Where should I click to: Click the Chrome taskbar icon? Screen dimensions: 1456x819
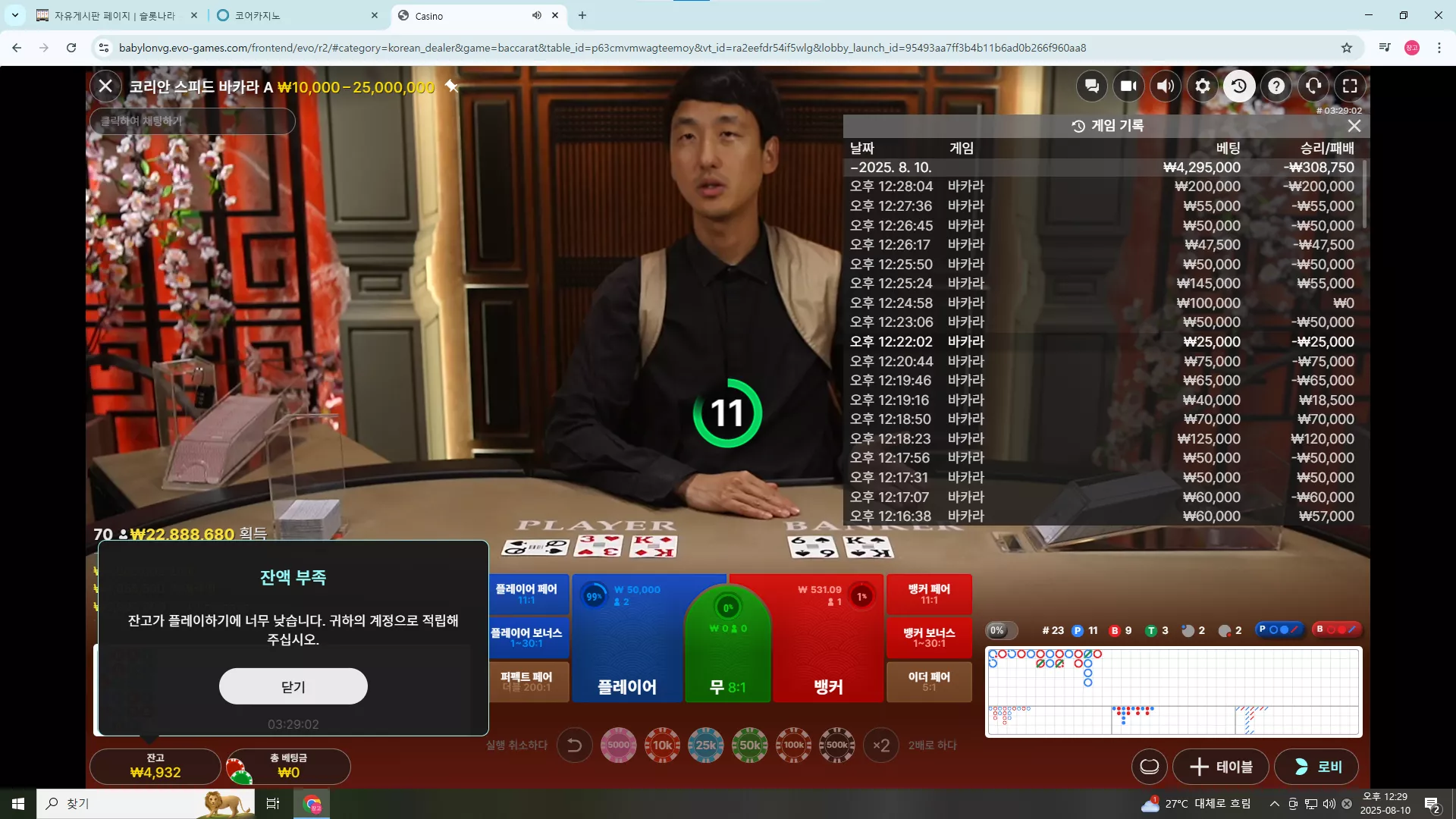point(312,804)
